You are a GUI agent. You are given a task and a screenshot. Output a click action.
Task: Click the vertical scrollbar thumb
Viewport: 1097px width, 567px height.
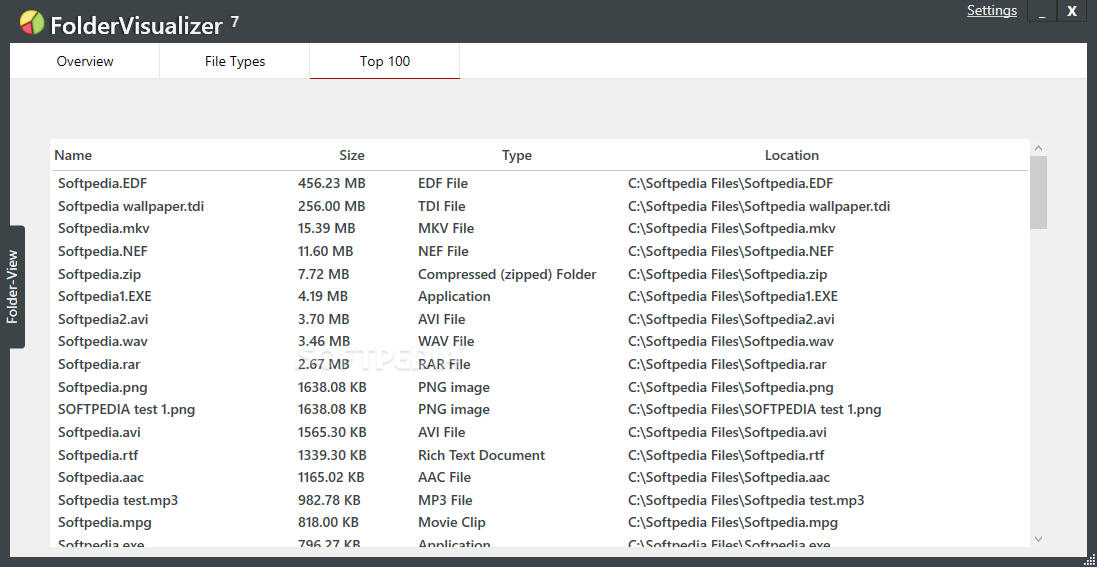tap(1038, 192)
